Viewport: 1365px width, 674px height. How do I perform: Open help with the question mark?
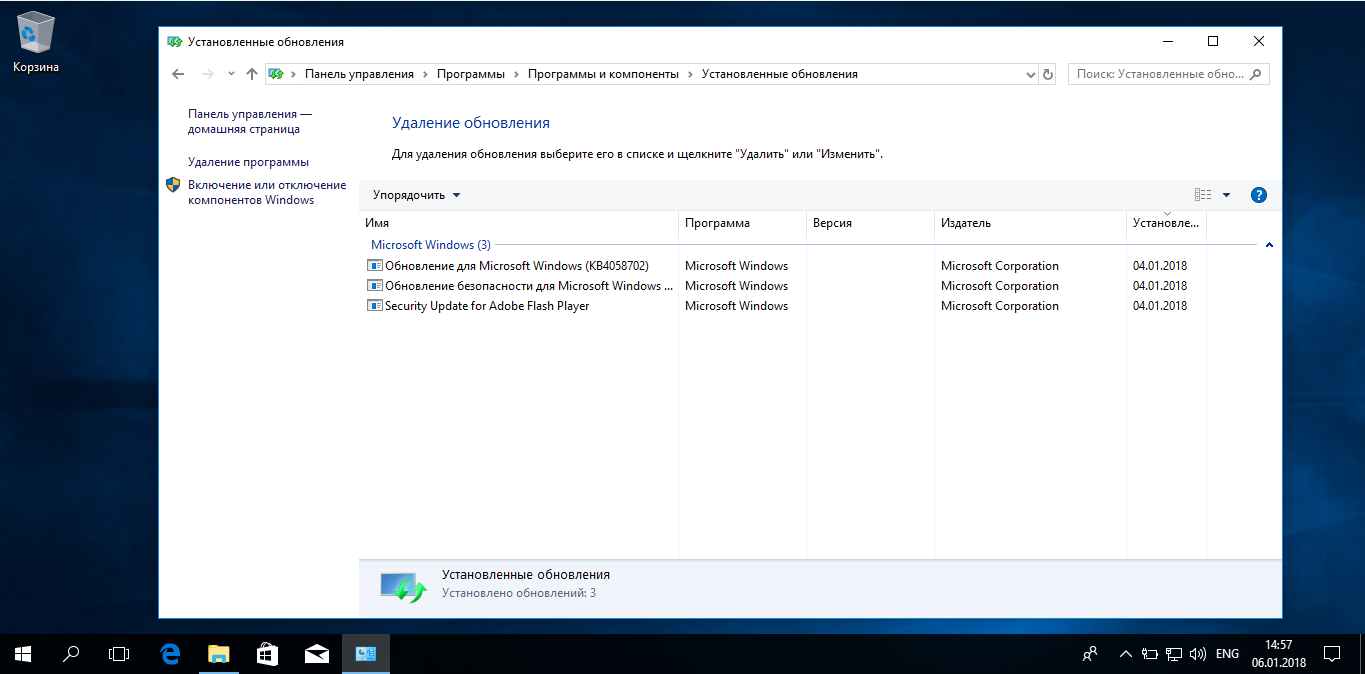[1259, 195]
